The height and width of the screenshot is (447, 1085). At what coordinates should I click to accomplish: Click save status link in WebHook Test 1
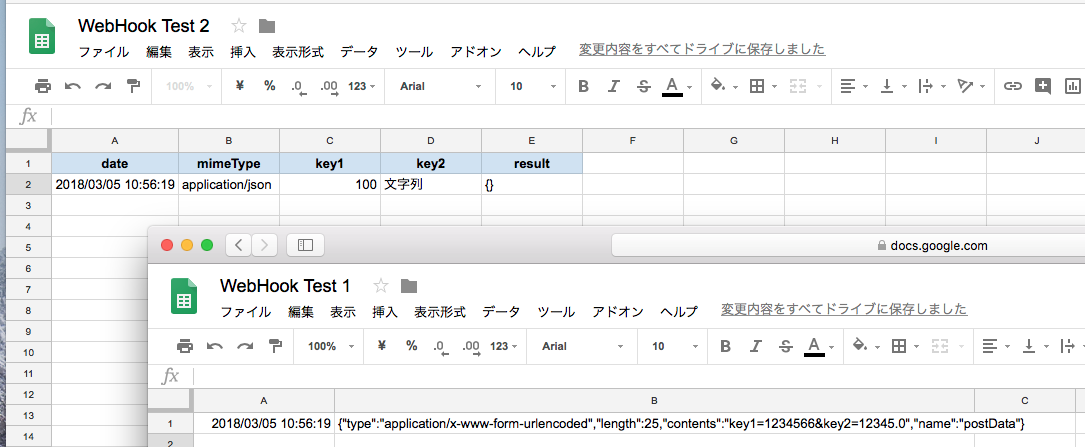tap(844, 309)
